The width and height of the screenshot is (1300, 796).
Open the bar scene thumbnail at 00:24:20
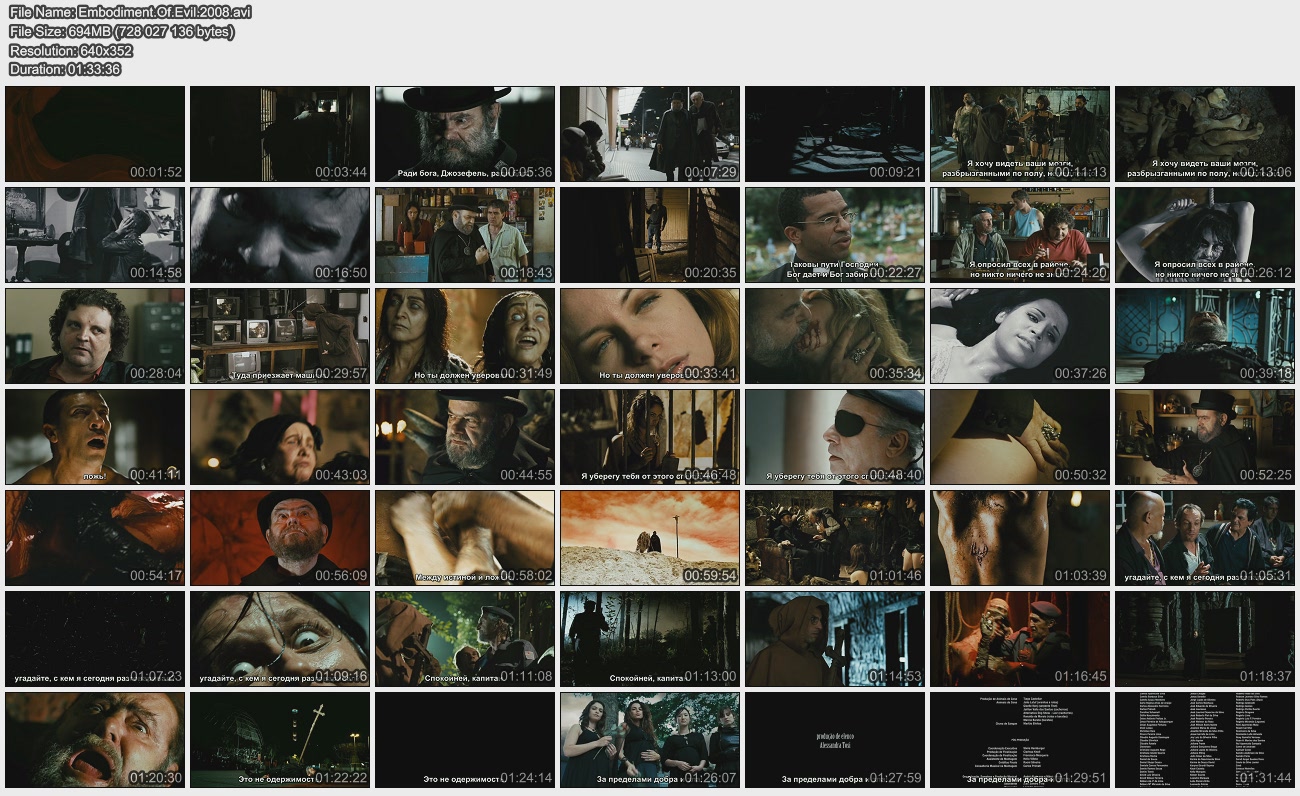point(1020,235)
